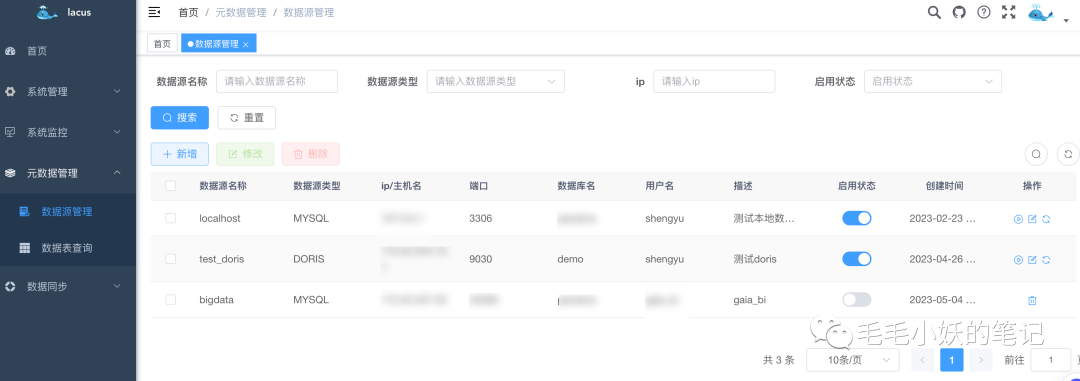Open the help question-mark icon

coord(984,12)
